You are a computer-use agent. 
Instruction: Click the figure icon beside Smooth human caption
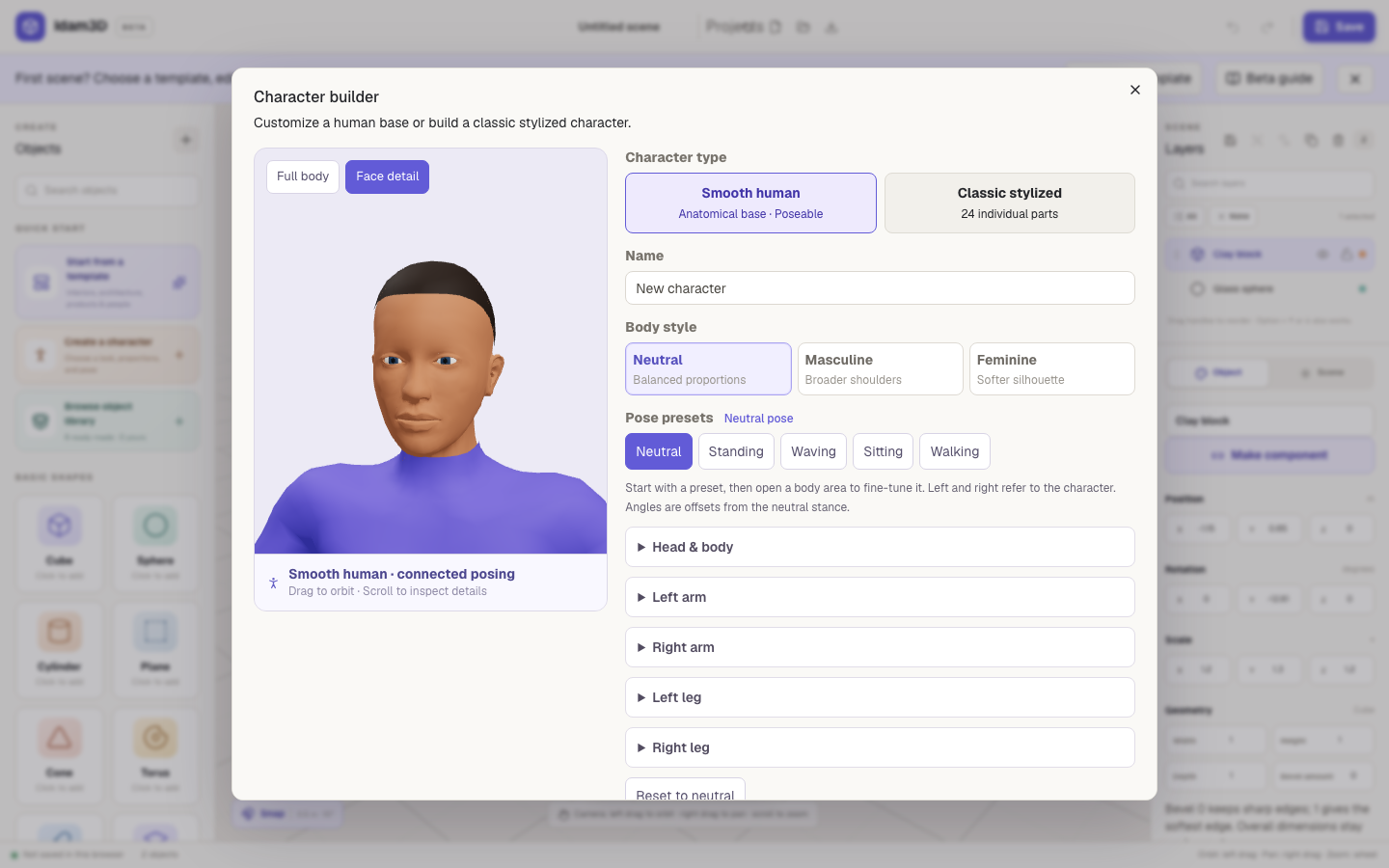click(274, 583)
